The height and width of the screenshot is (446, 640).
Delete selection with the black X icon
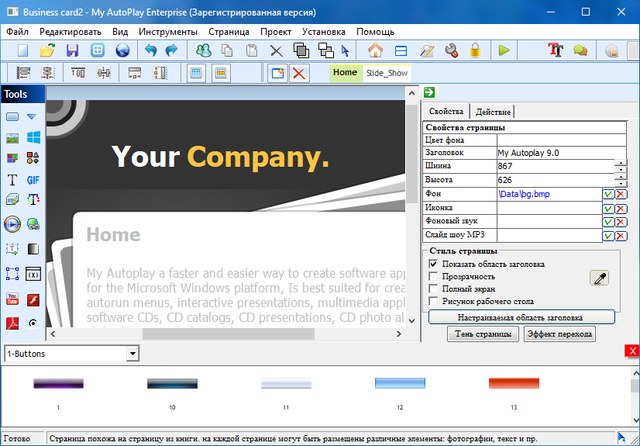pyautogui.click(x=276, y=51)
